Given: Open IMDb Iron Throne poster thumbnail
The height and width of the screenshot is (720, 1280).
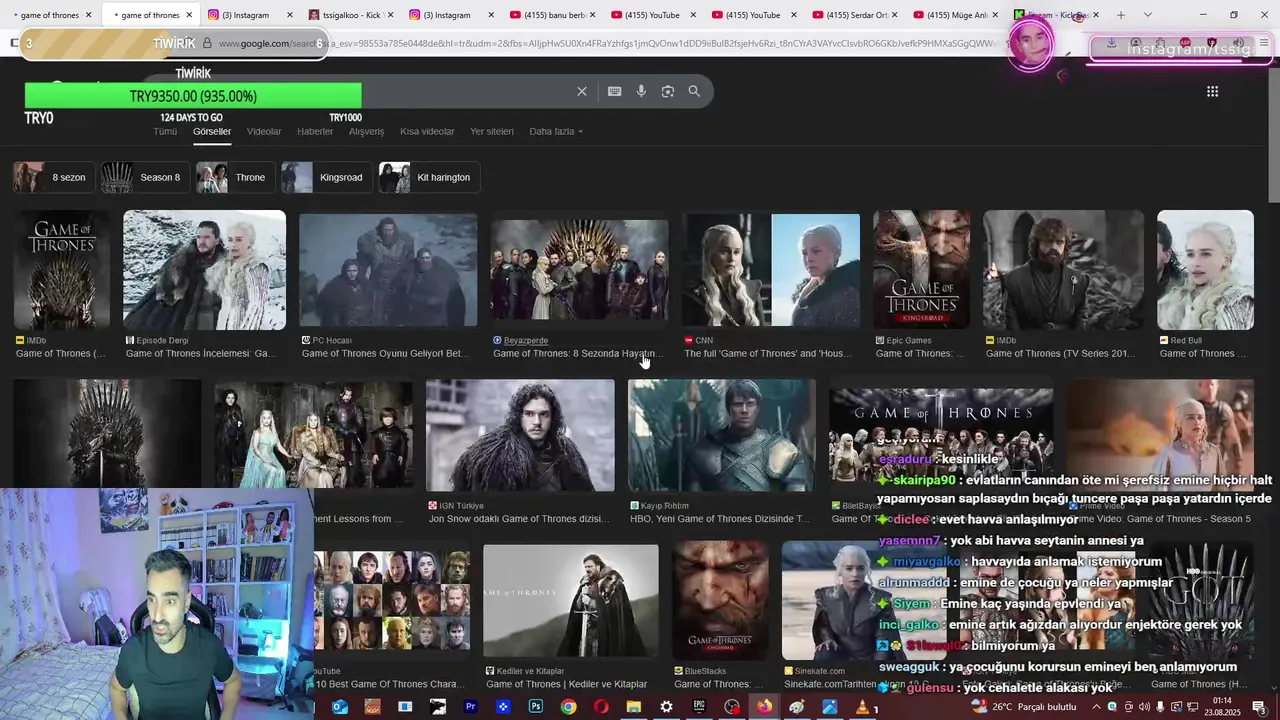Looking at the screenshot, I should pos(62,270).
